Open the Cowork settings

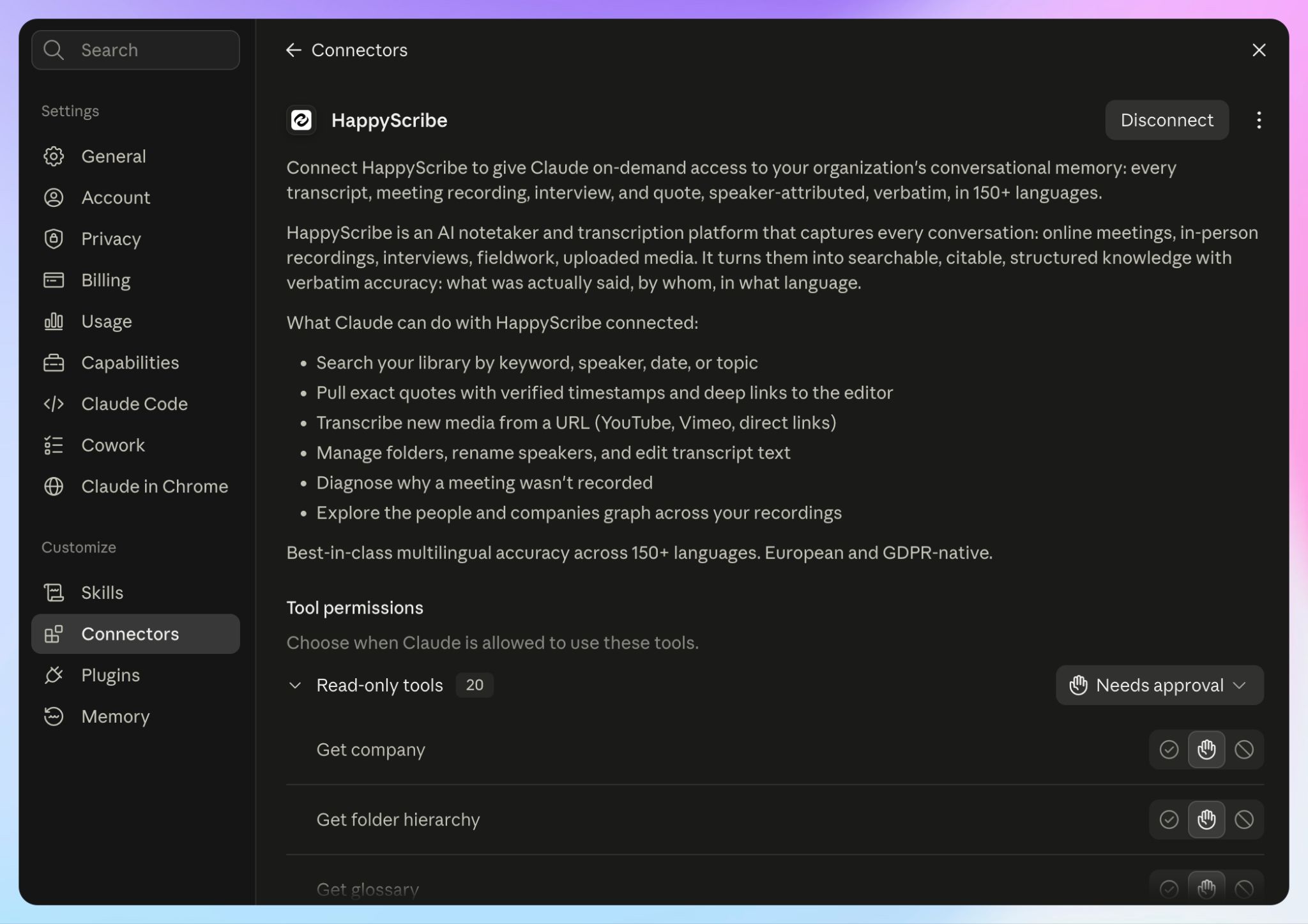tap(135, 445)
